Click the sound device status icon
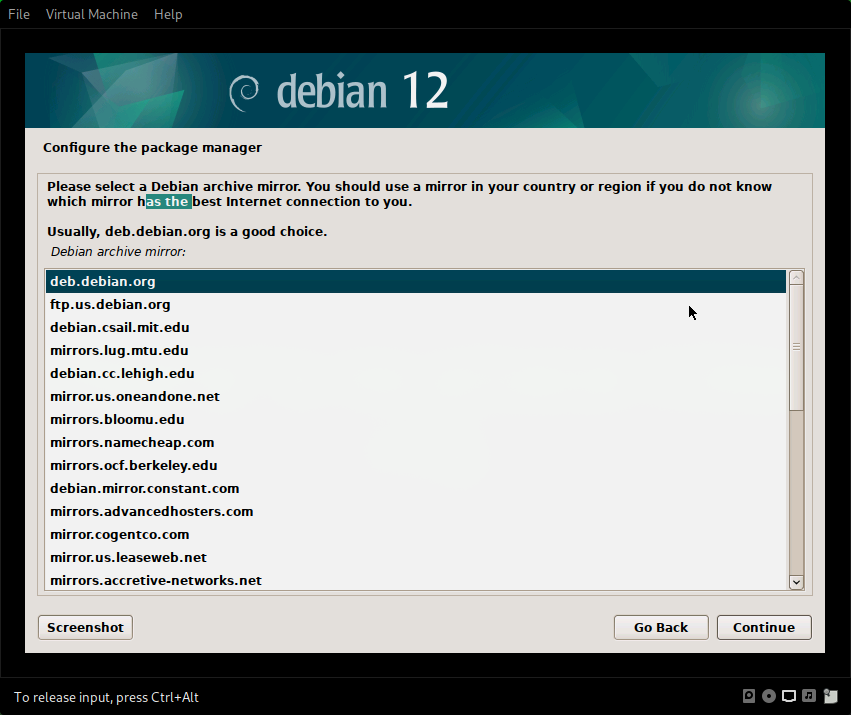 809,696
